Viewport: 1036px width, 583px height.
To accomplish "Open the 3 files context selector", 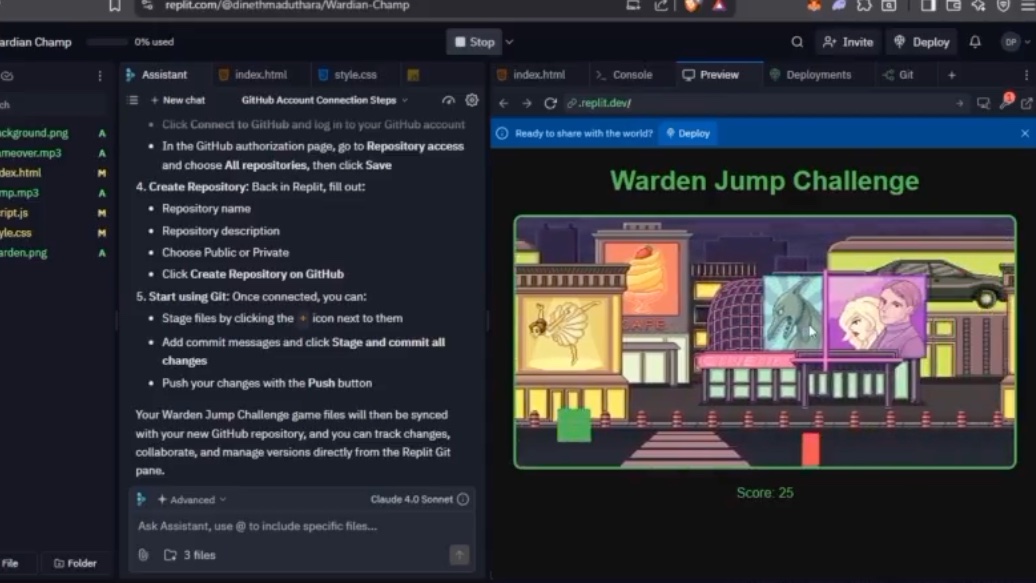I will (x=190, y=555).
